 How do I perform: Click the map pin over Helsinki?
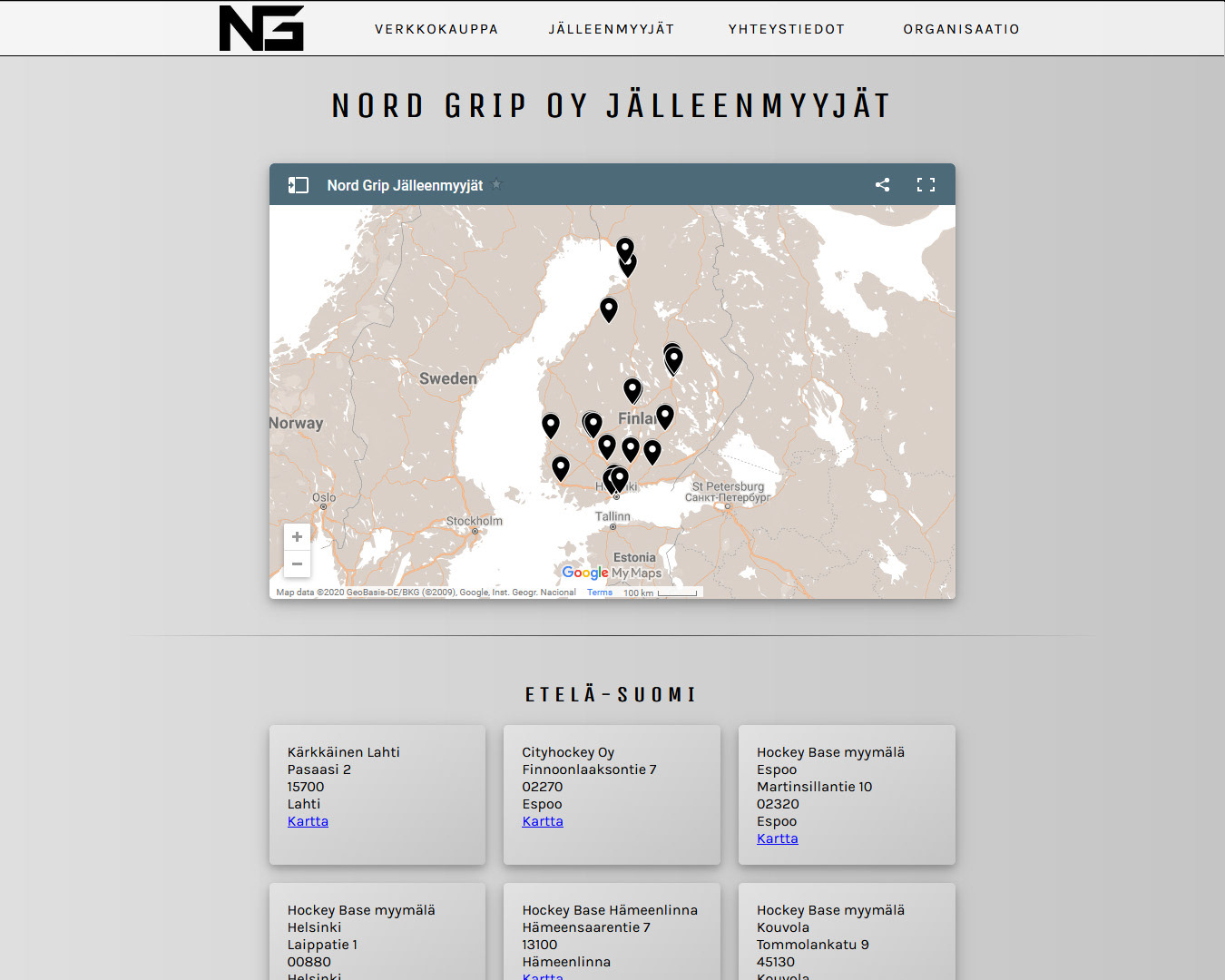(x=620, y=477)
